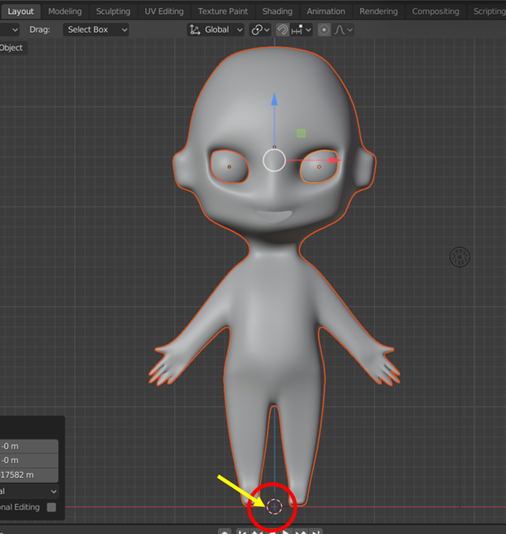Viewport: 506px width, 534px height.
Task: Open the Object menu in the viewport
Action: tap(12, 48)
